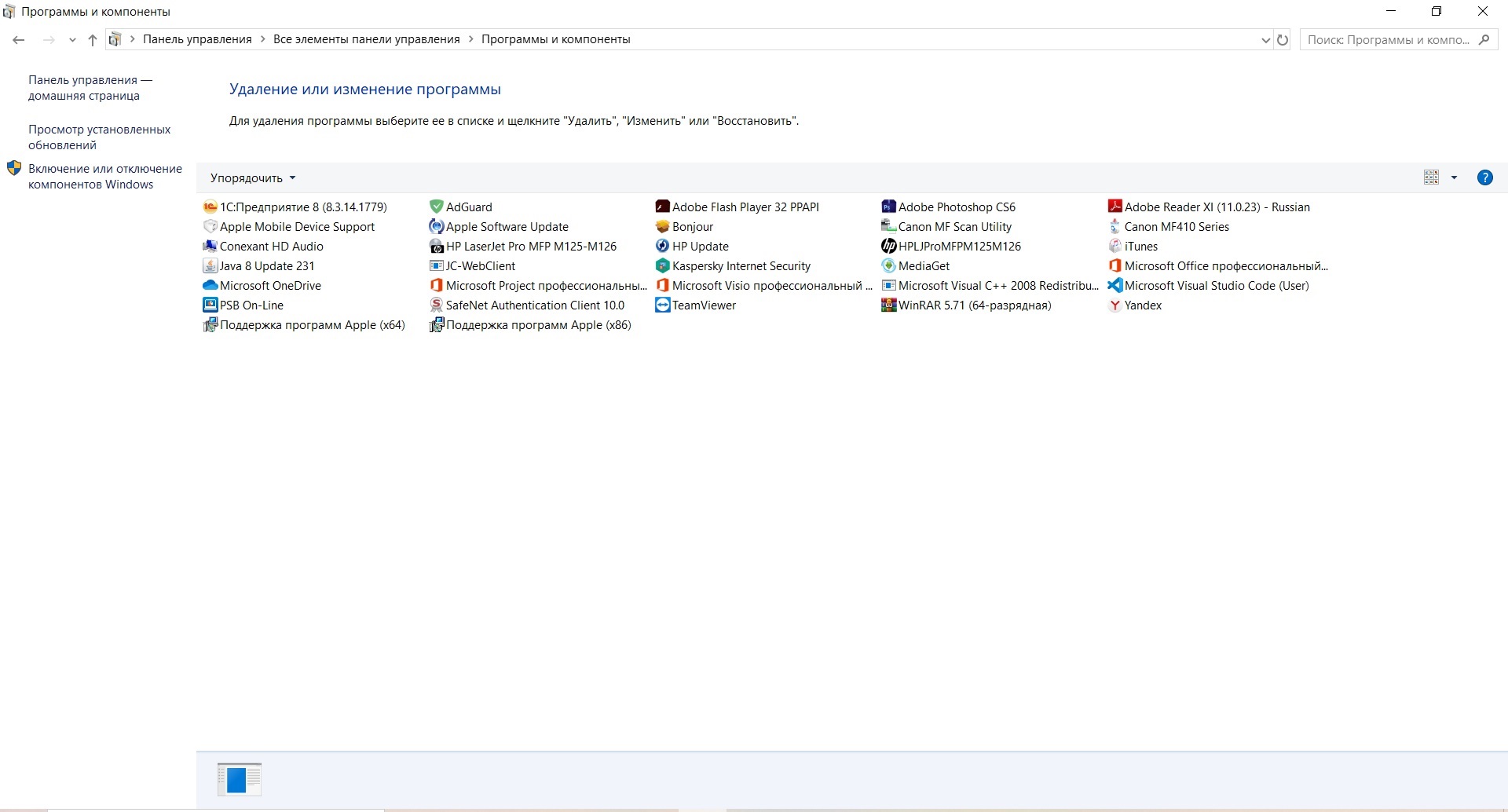Open Просмотр установленных обновлений link
1508x812 pixels.
tap(99, 137)
